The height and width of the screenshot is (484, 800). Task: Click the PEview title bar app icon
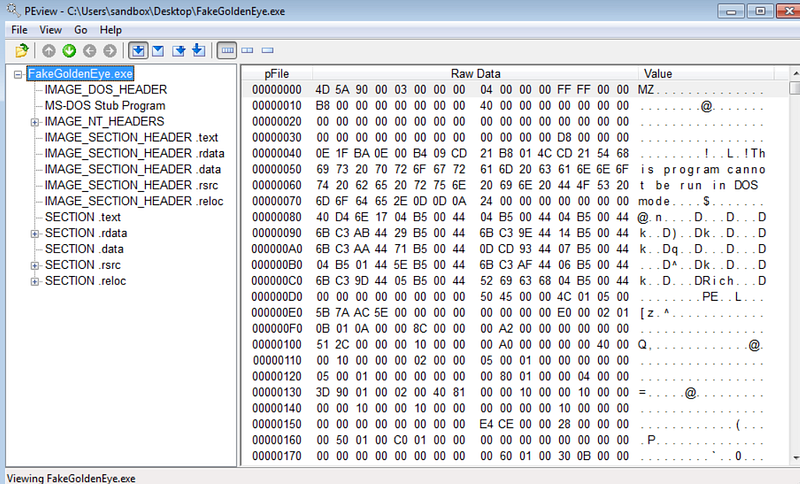tap(12, 10)
